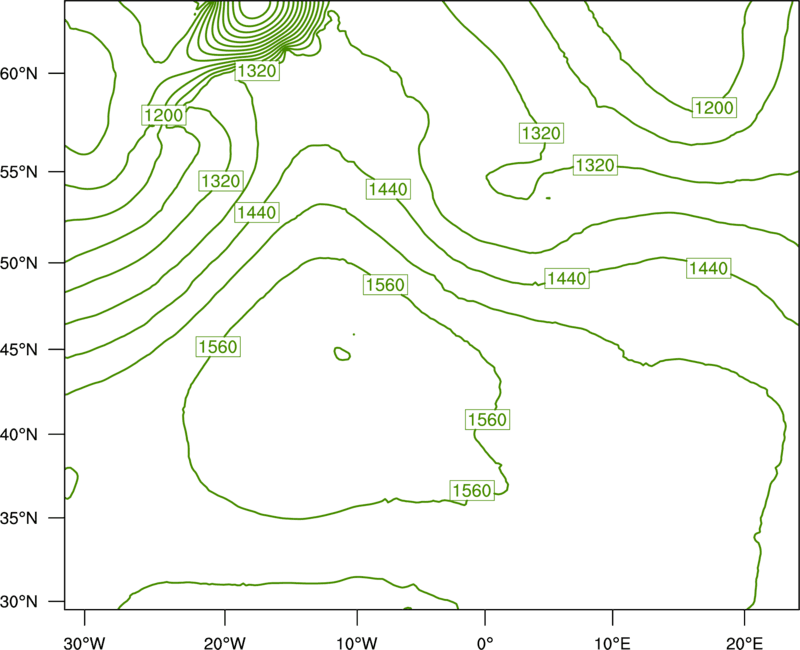Screen dimensions: 800x650
Task: Select the 1560 contour label near 8°W, 49°N
Action: [x=386, y=285]
